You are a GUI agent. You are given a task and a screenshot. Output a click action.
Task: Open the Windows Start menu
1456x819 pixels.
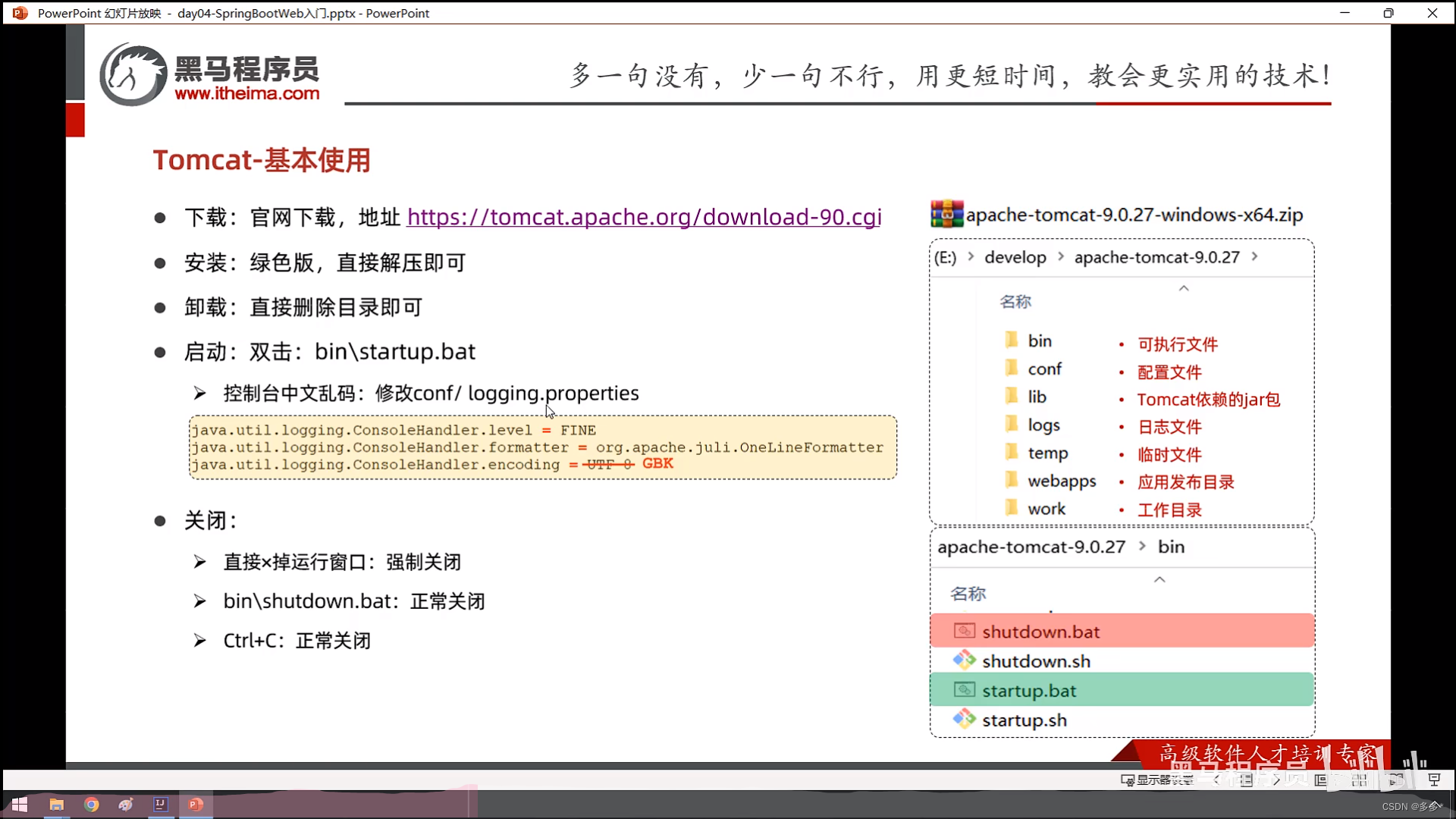[x=19, y=805]
